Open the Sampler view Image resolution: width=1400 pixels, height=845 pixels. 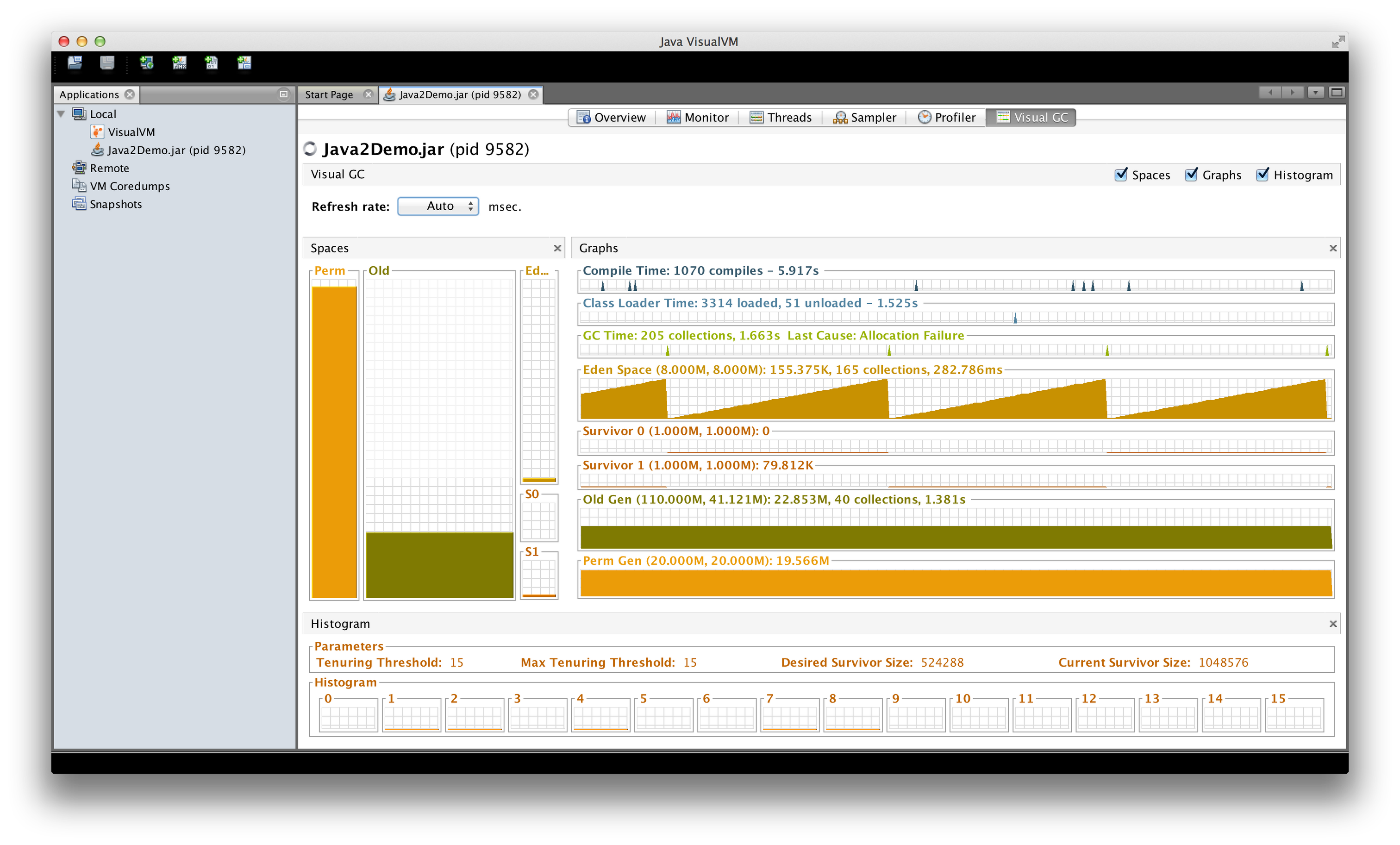(x=864, y=118)
